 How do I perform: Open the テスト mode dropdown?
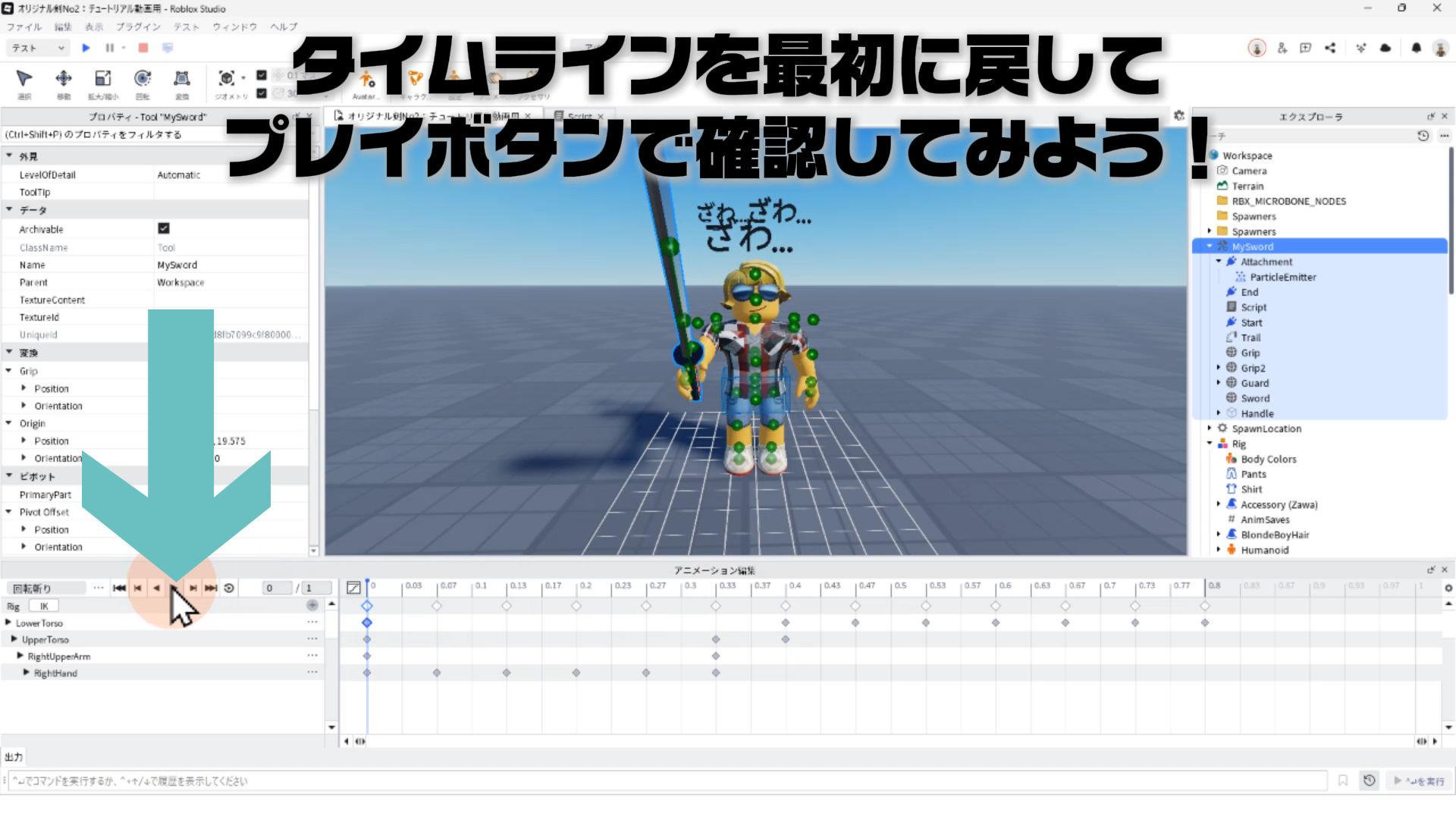(x=38, y=48)
